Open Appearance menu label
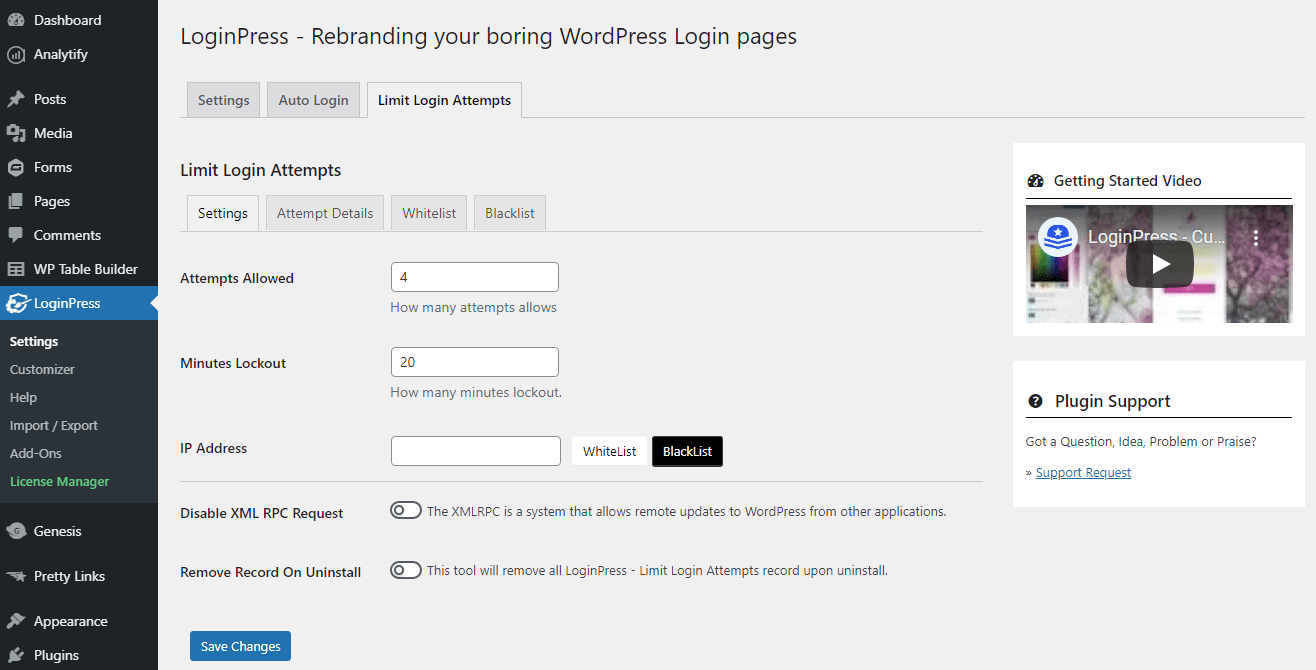 click(71, 621)
